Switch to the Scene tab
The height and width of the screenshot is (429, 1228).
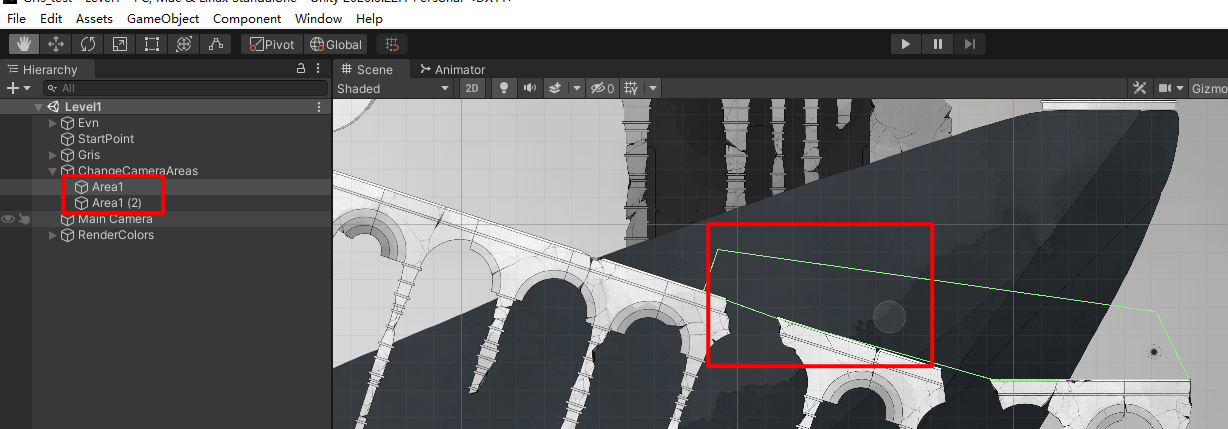tap(368, 69)
